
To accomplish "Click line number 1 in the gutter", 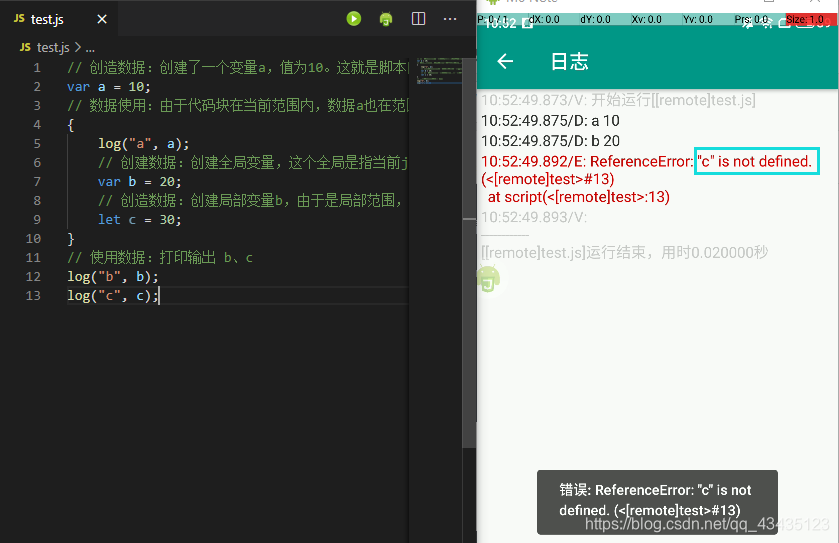I will coord(37,68).
